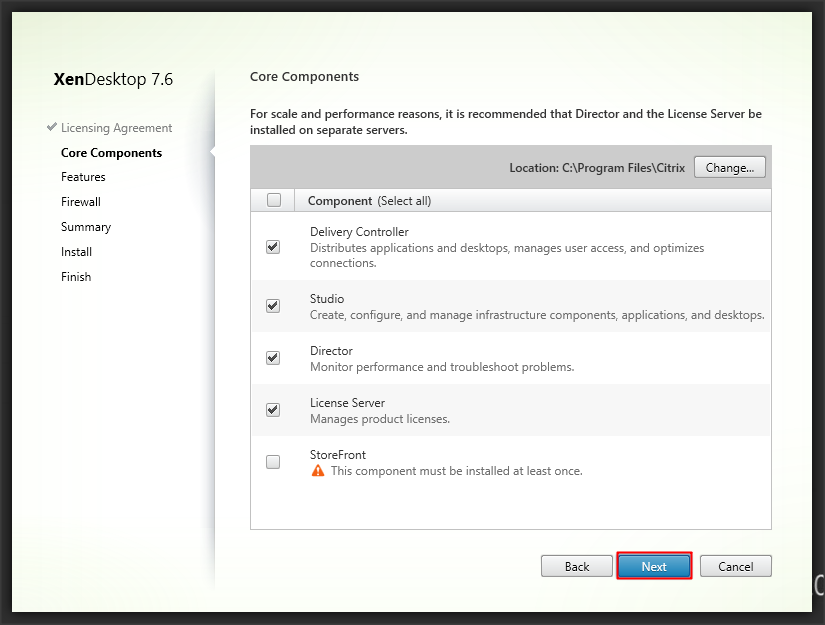Enable the StoreFront component checkbox
The height and width of the screenshot is (625, 825).
click(x=273, y=462)
